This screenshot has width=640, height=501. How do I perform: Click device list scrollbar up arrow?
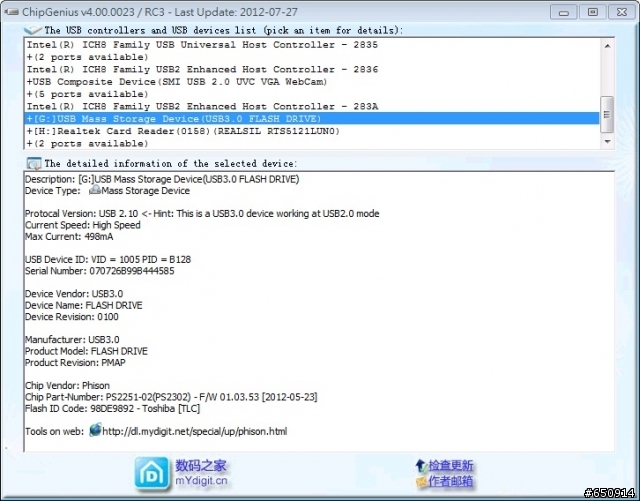[x=607, y=46]
